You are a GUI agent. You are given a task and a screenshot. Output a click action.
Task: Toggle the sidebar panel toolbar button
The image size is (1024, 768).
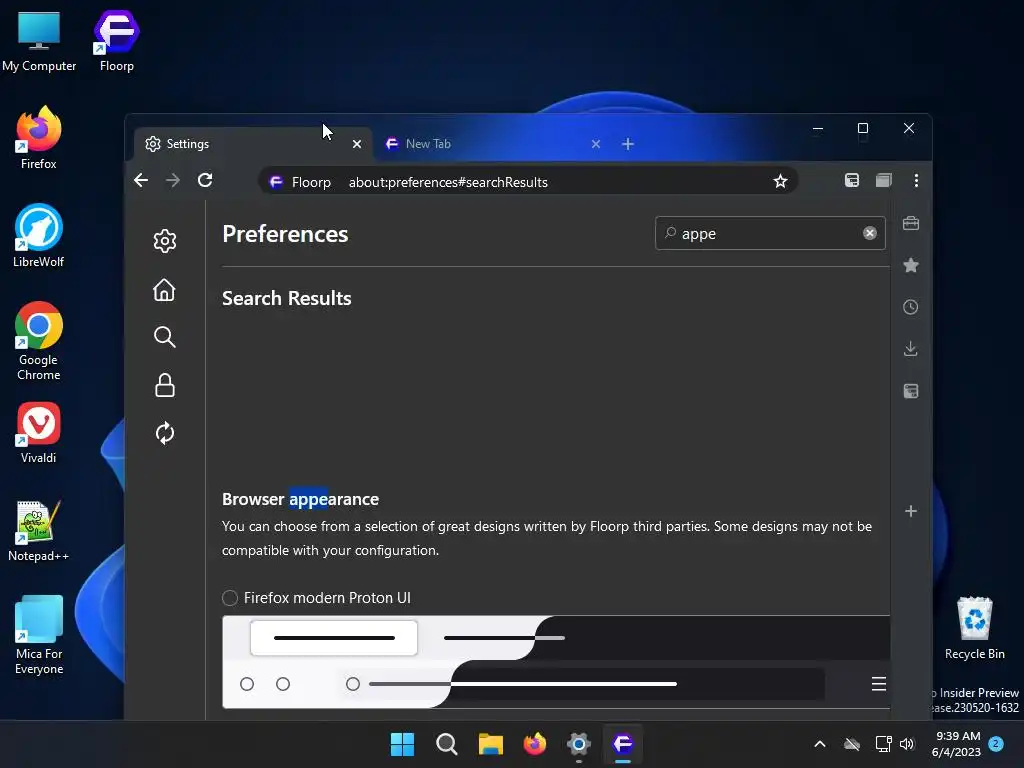tap(852, 180)
